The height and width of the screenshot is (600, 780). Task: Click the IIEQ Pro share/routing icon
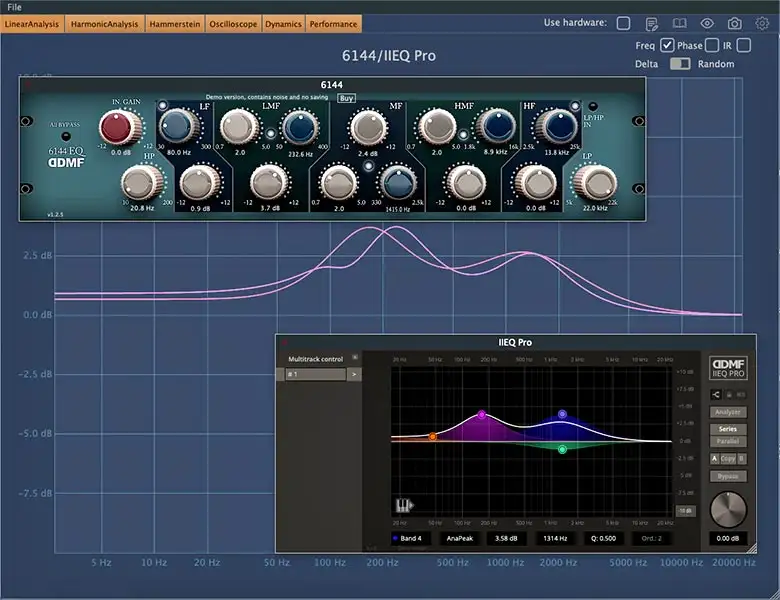tap(715, 395)
